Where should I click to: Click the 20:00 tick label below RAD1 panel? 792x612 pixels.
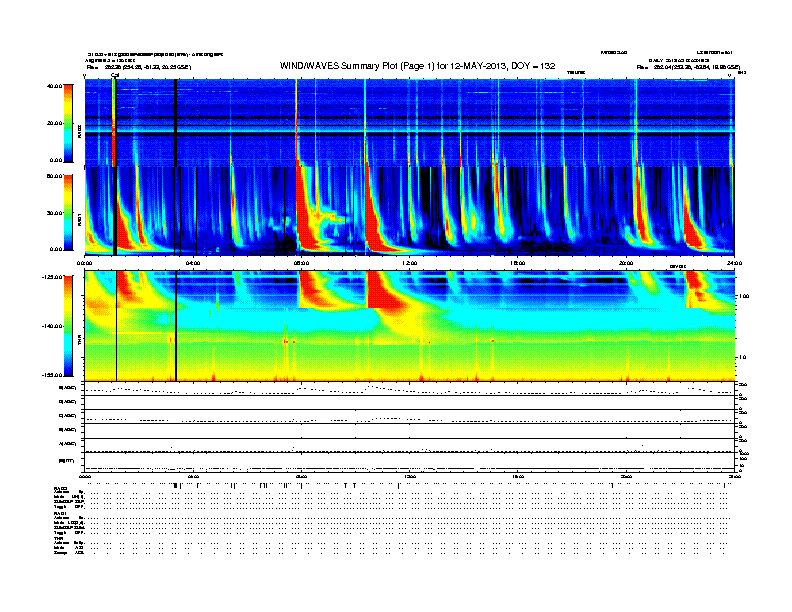(x=626, y=263)
